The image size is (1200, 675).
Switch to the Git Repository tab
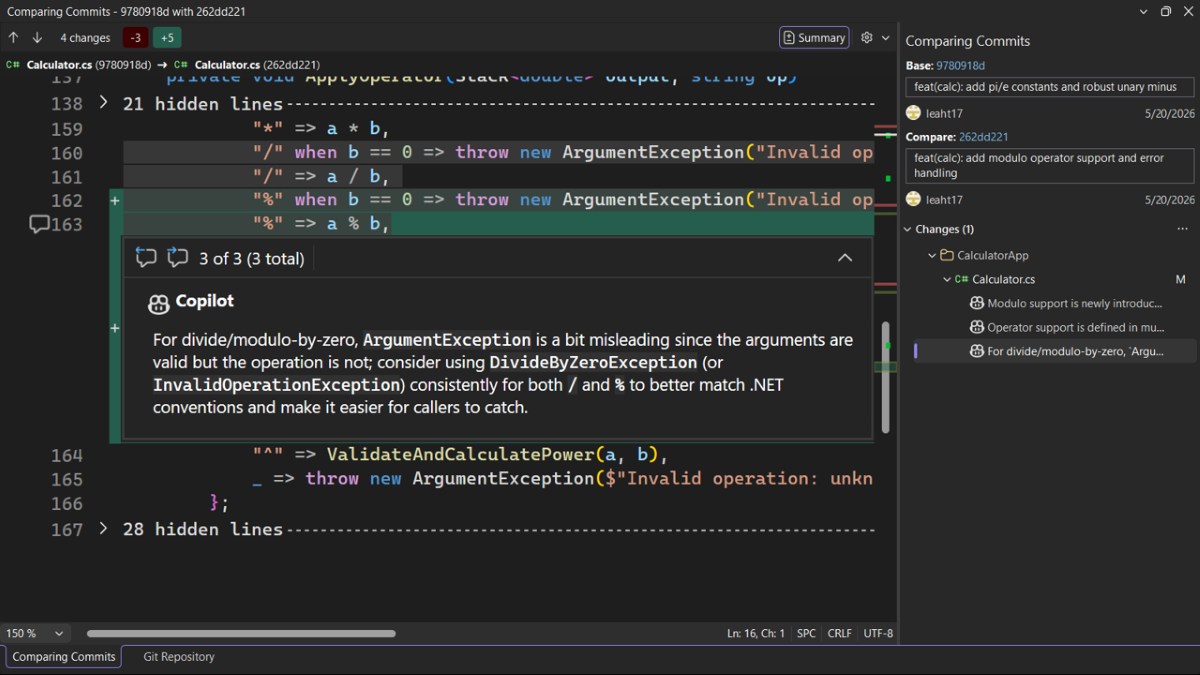179,657
